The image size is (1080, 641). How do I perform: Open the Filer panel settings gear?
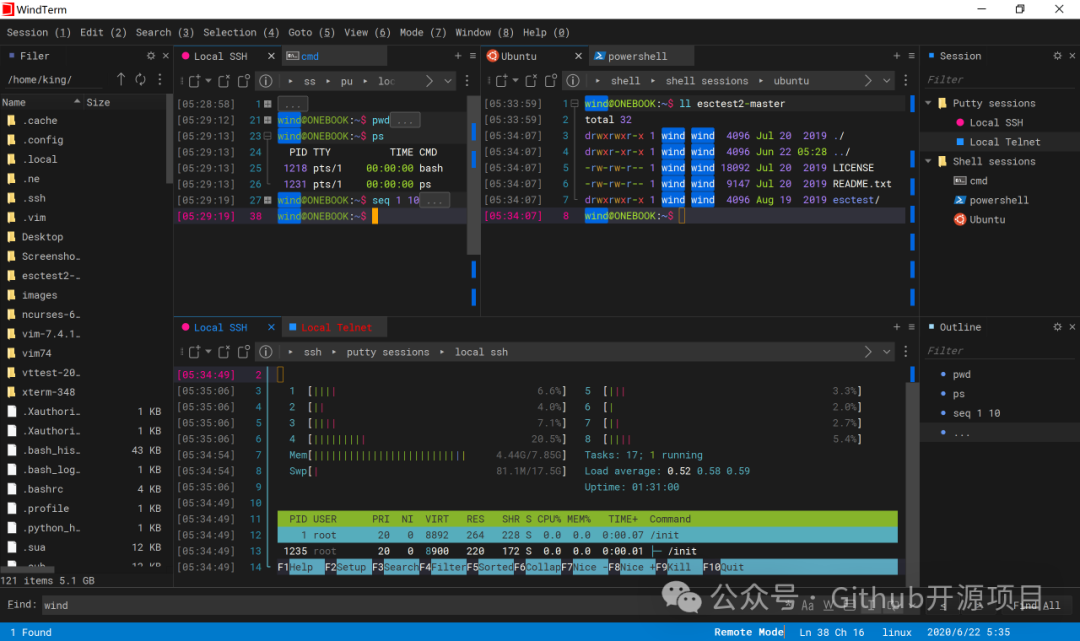point(151,56)
